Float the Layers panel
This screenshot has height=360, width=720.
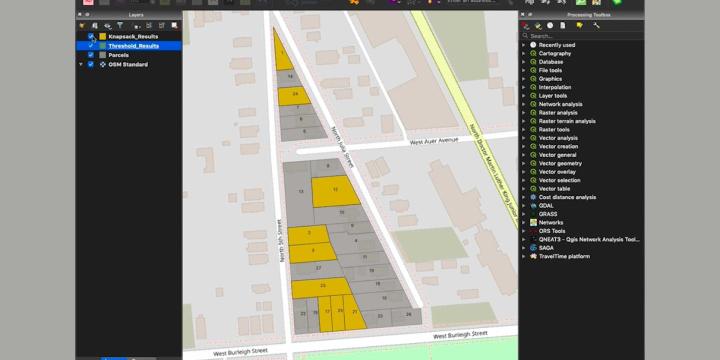[87, 15]
